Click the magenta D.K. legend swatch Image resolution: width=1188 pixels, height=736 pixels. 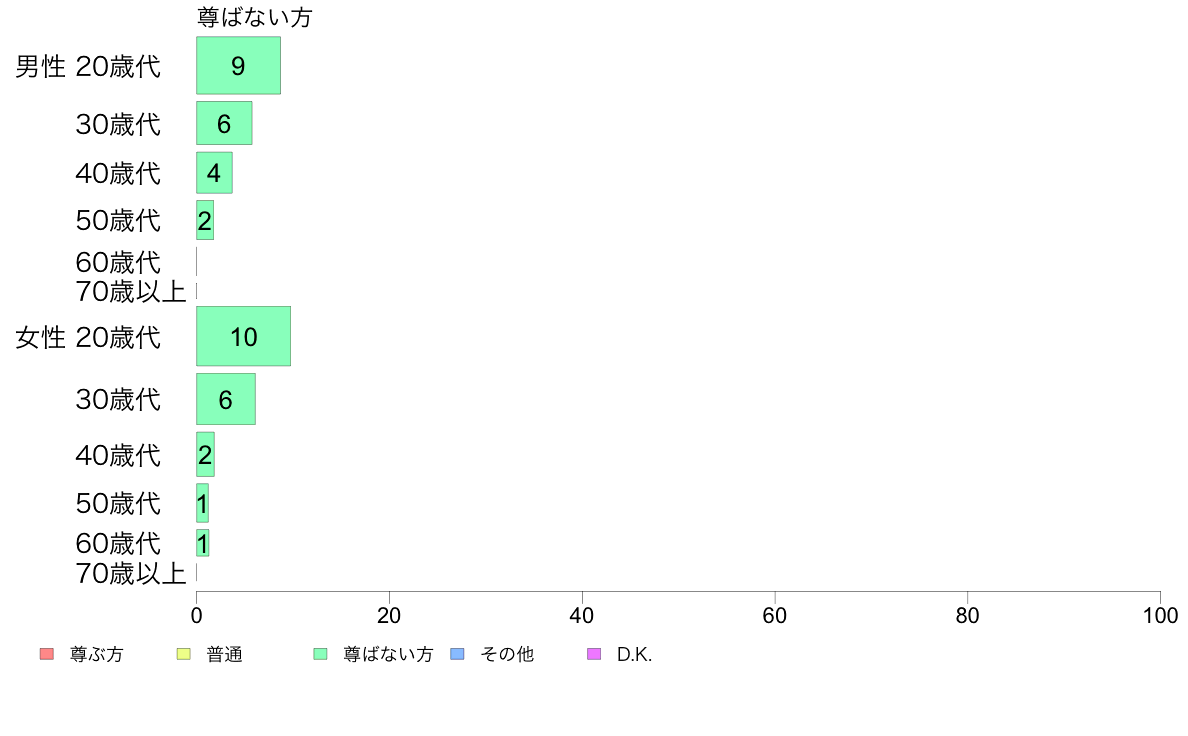coord(594,654)
